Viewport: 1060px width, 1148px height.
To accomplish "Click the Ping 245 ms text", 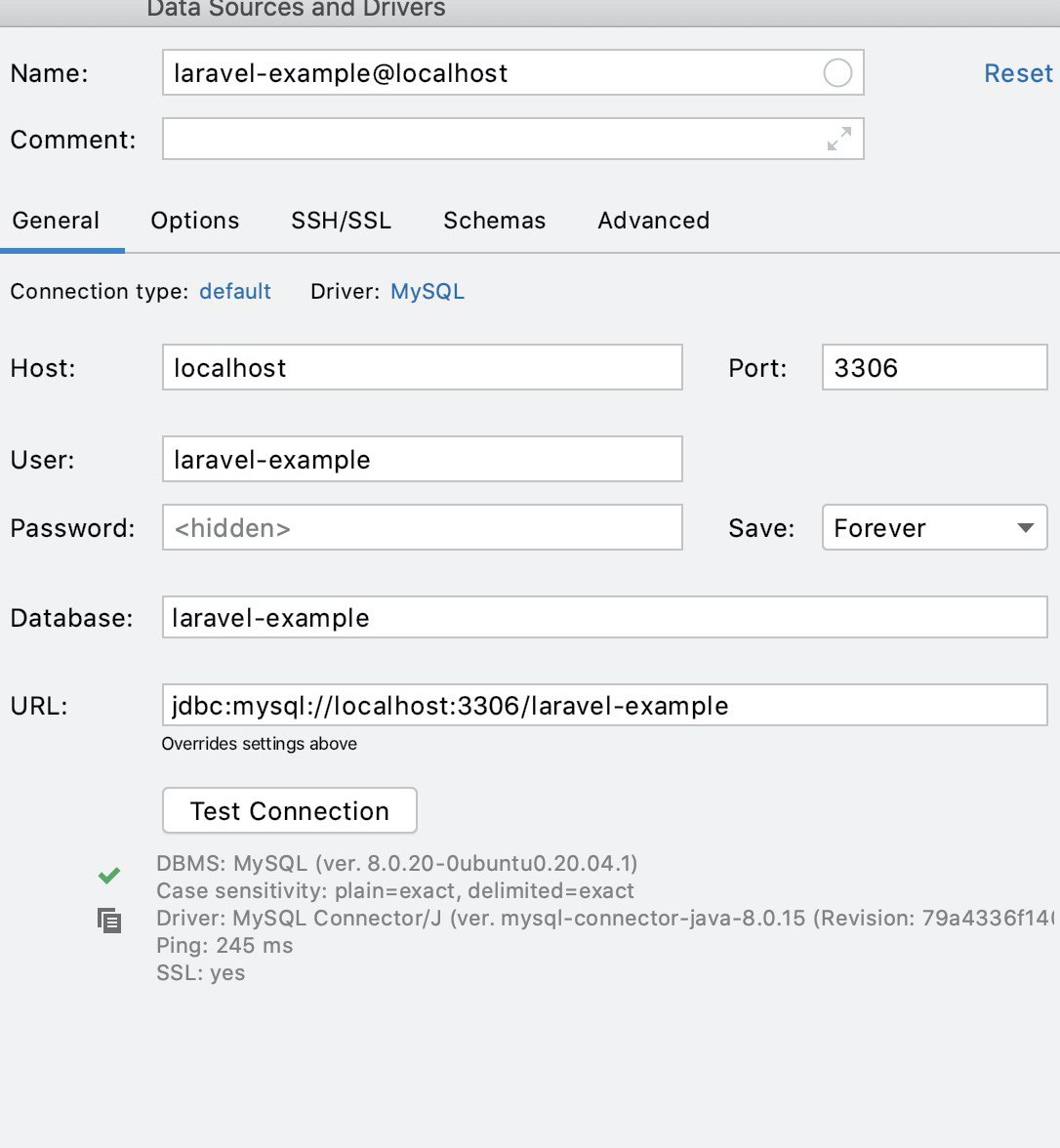I will (x=224, y=945).
